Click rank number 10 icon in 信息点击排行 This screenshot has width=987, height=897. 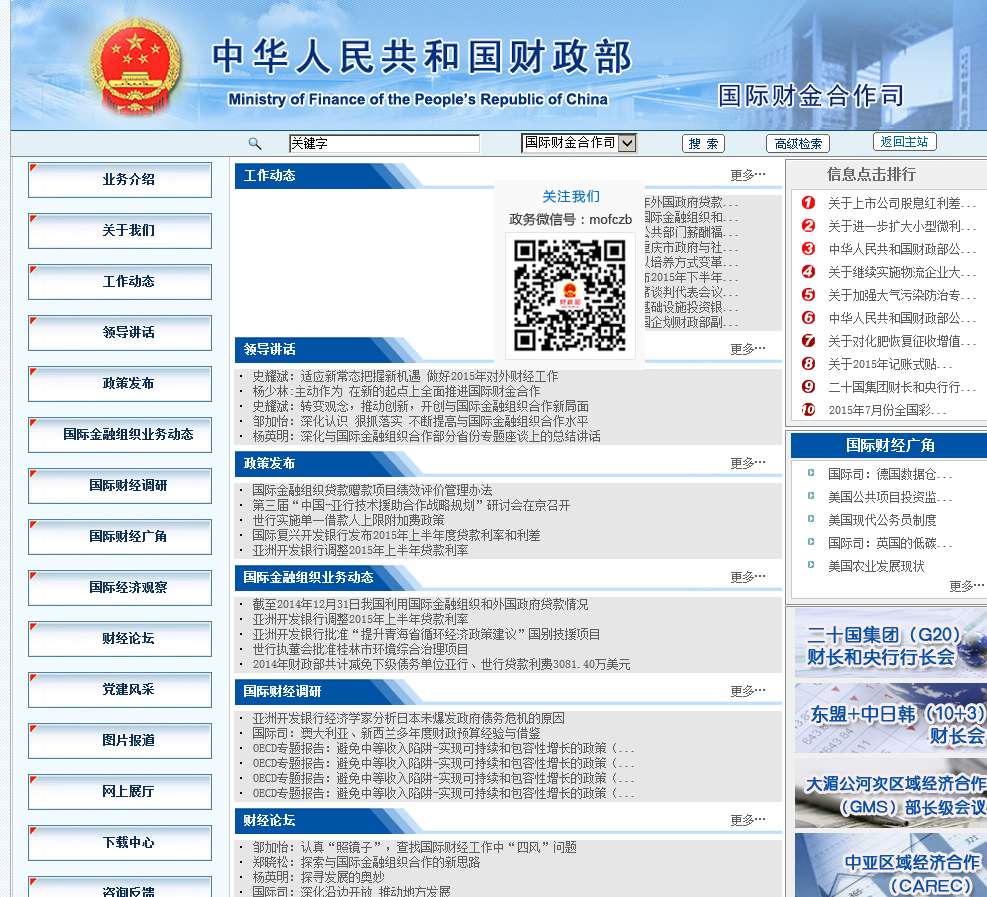(x=808, y=410)
